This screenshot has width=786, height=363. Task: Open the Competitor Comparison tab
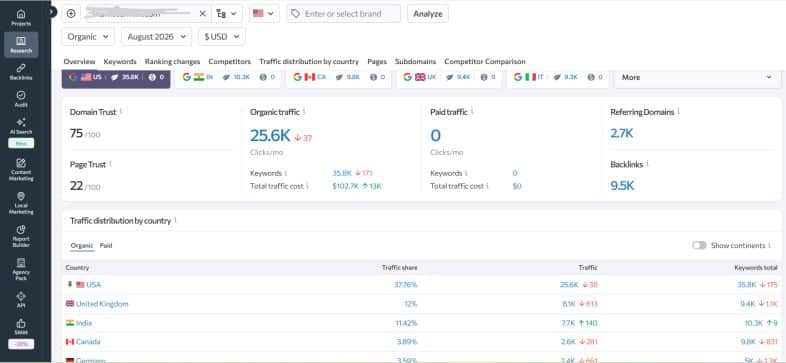tap(485, 61)
